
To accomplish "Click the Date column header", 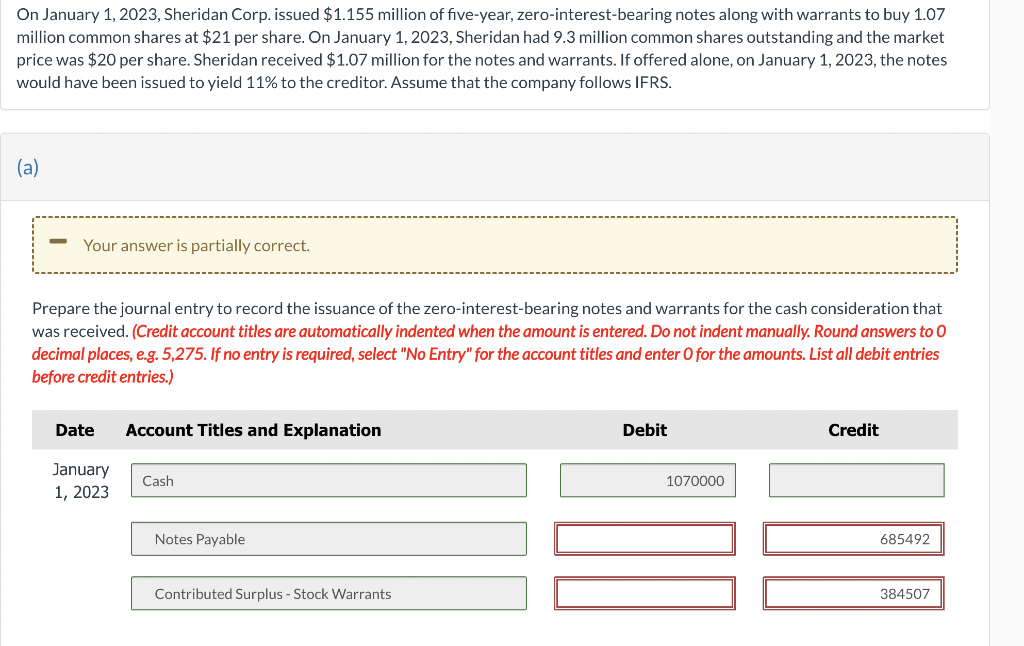I will 74,430.
